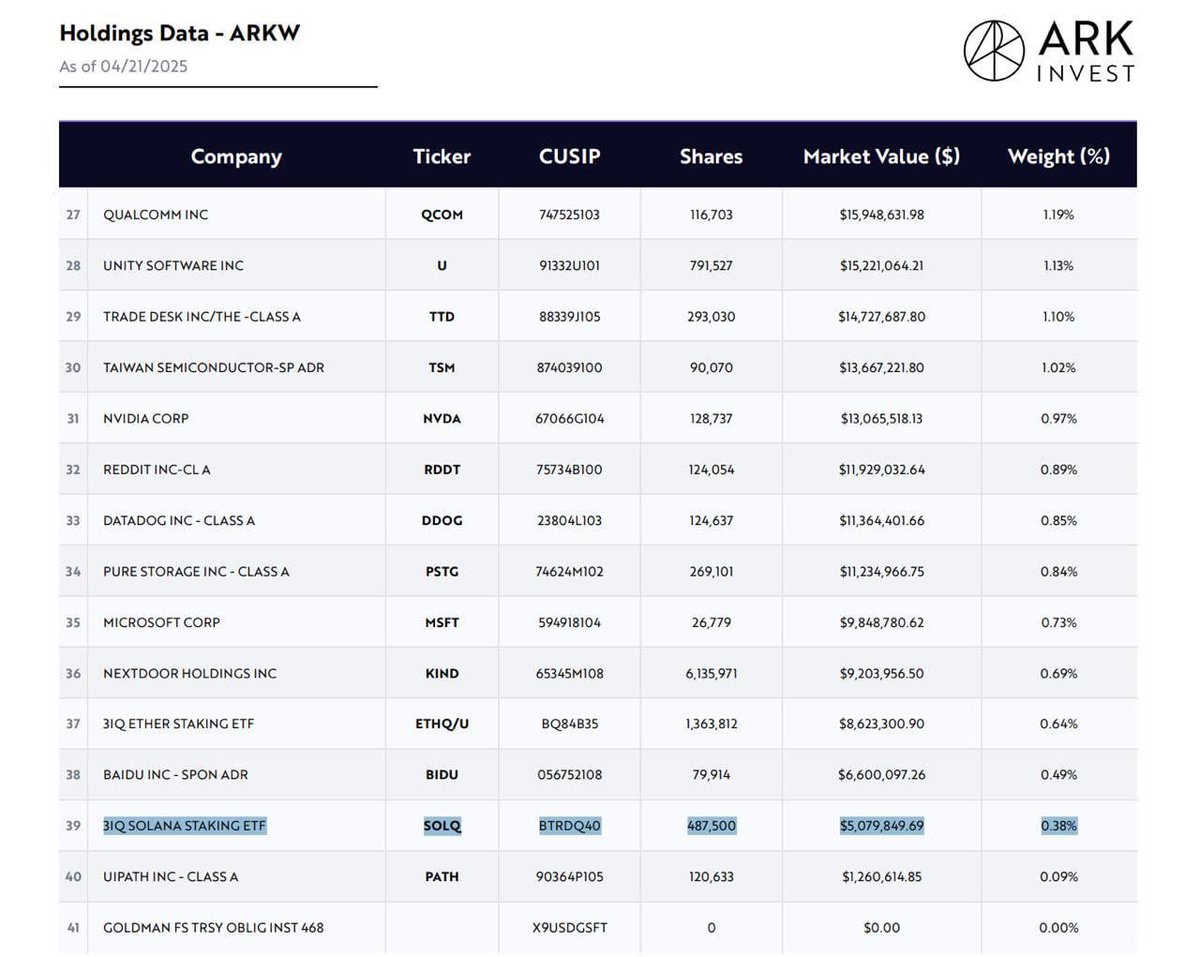The image size is (1200, 957).
Task: Click market value $15,948,631.98
Action: pyautogui.click(x=881, y=215)
